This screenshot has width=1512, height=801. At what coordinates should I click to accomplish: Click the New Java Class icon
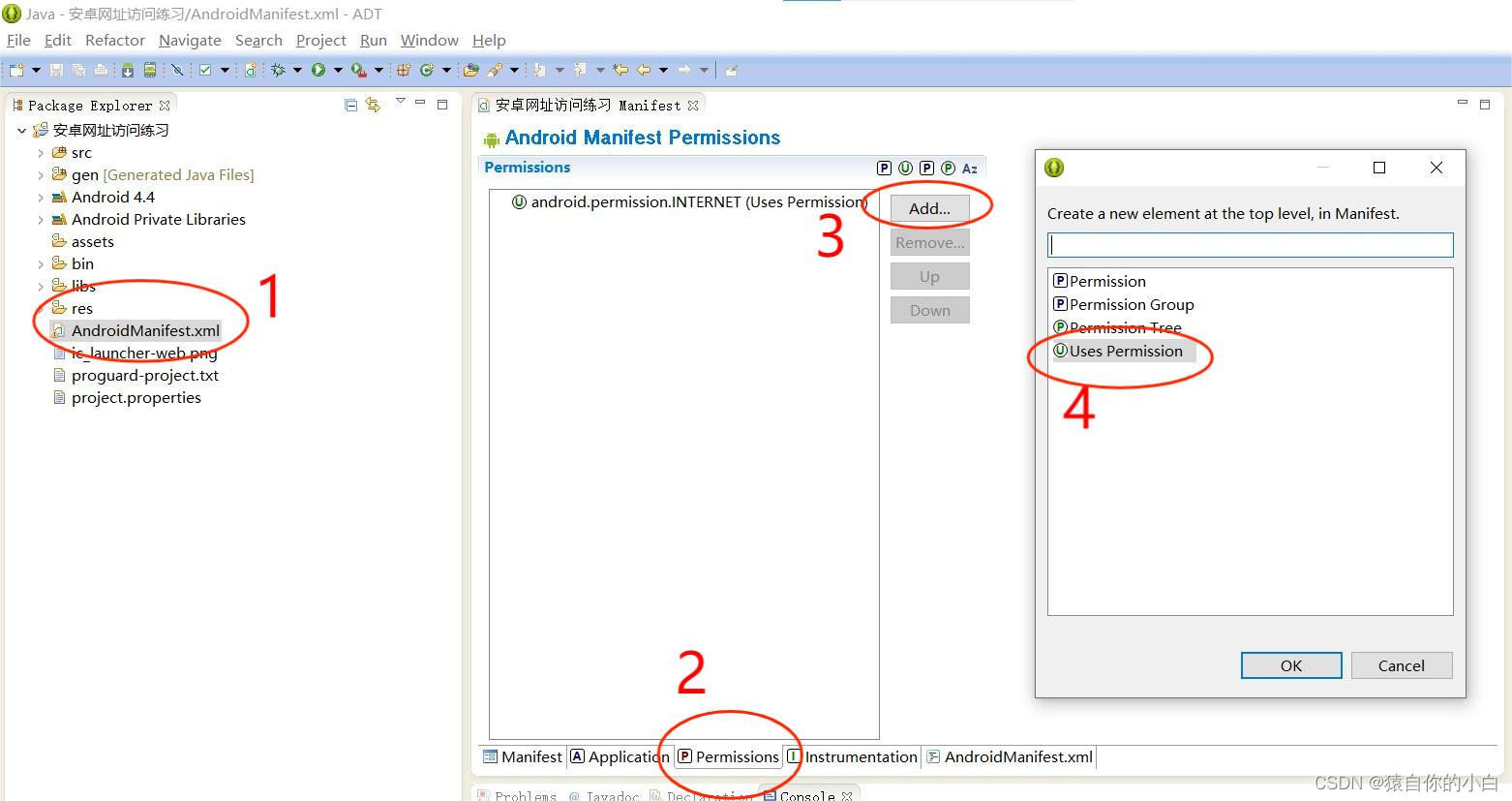click(427, 70)
